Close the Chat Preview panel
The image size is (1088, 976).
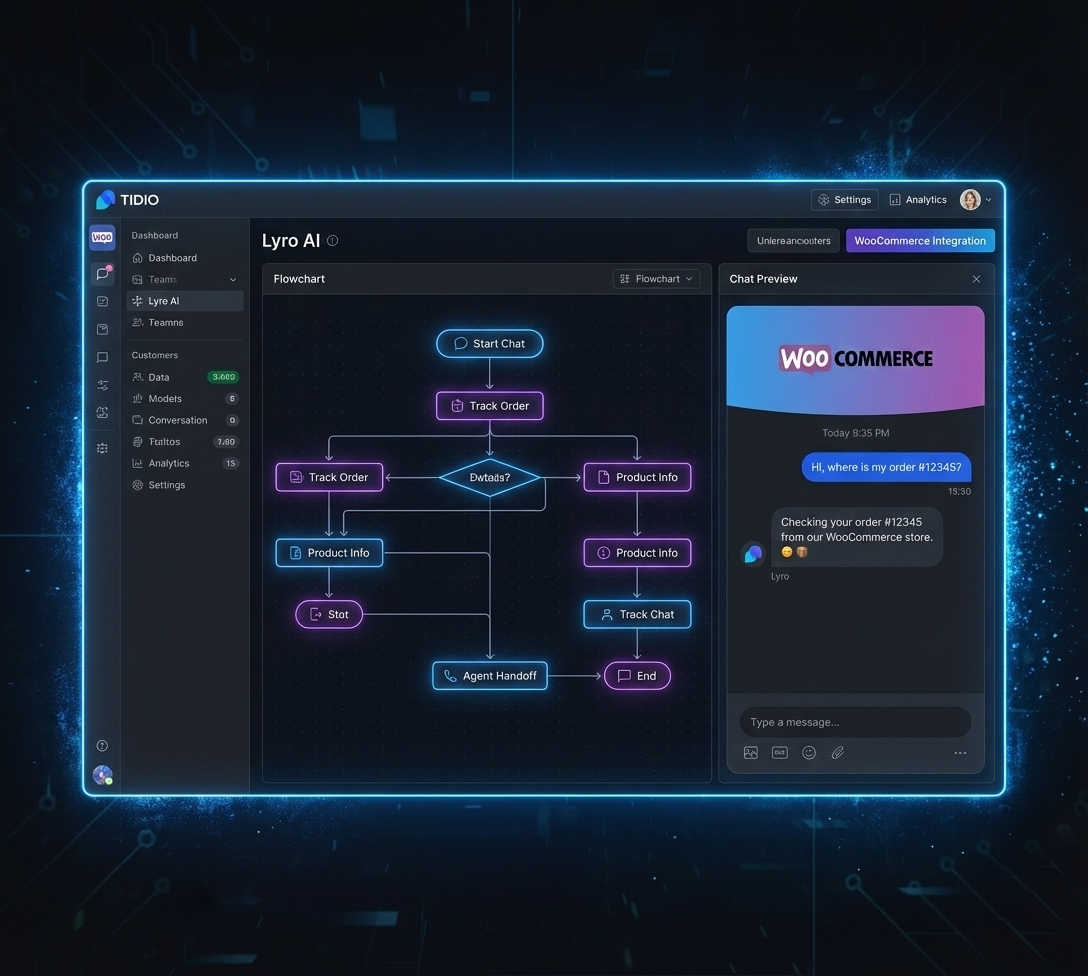point(976,279)
